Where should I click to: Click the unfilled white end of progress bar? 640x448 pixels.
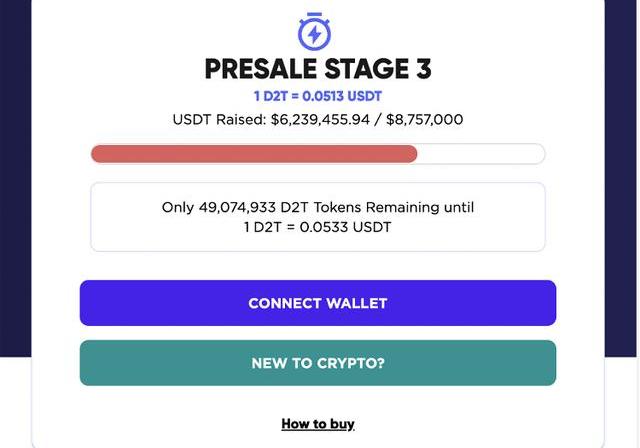(481, 154)
